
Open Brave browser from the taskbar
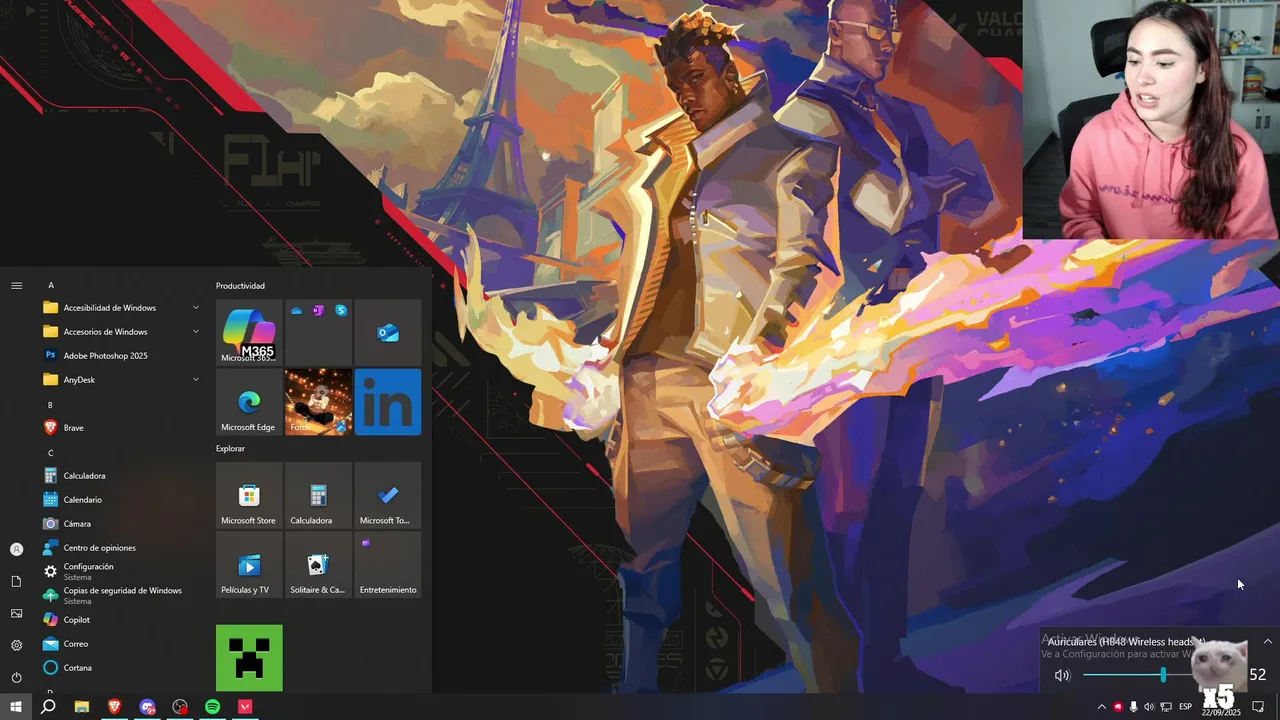coord(114,707)
